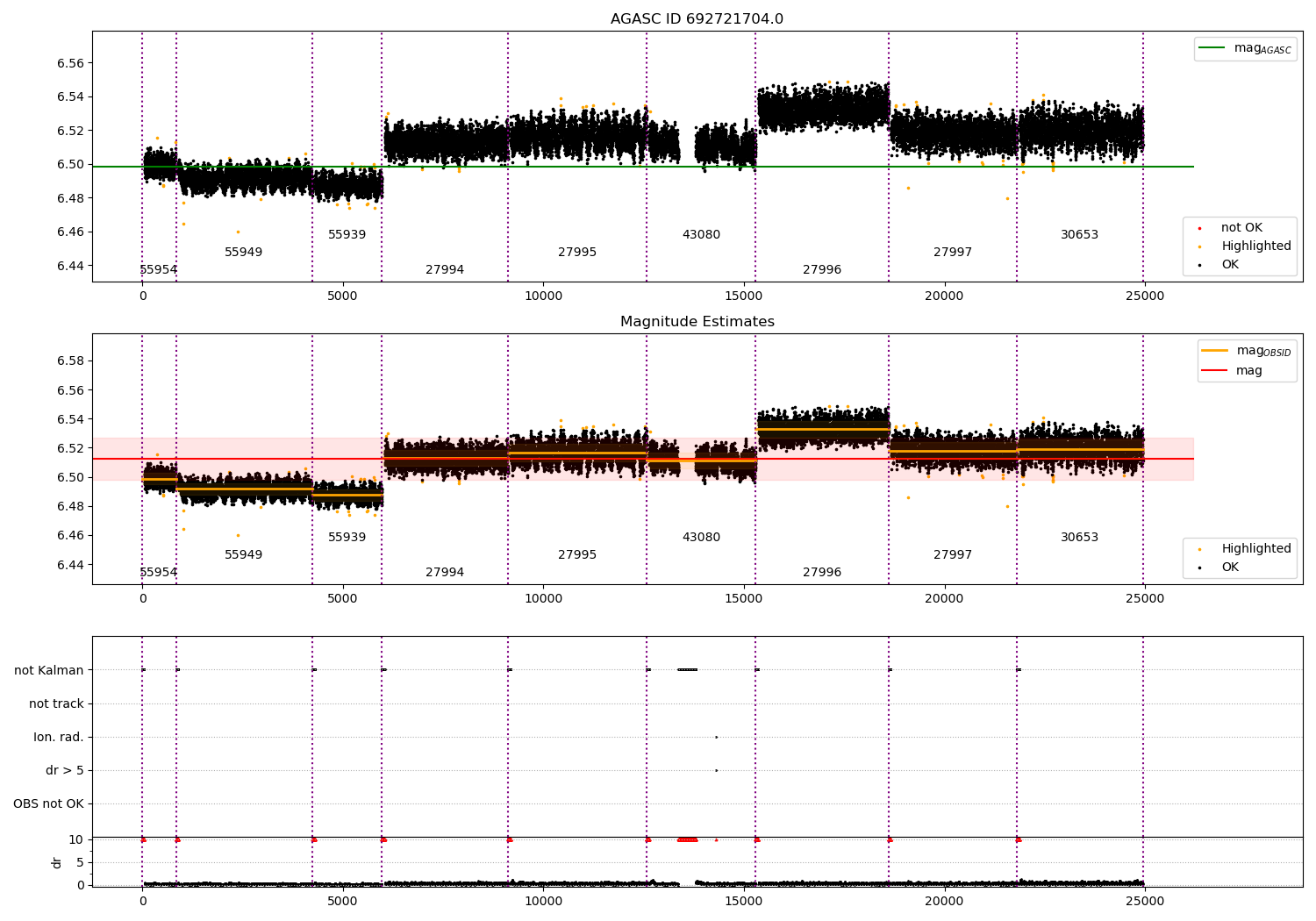Click 'Highlighted' in the top plot legend
Screen dimensions: 1316x921
point(1255,246)
